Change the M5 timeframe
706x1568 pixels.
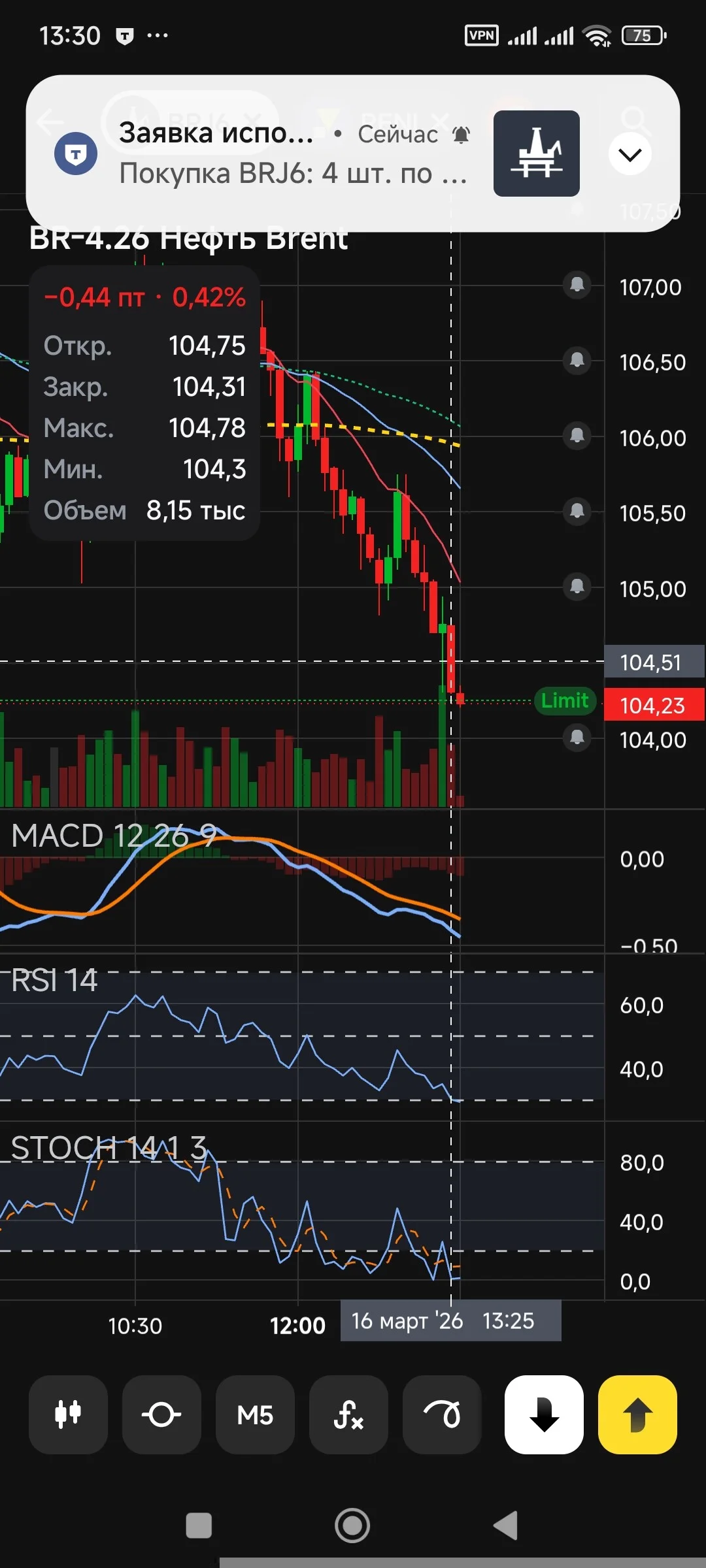click(255, 1414)
